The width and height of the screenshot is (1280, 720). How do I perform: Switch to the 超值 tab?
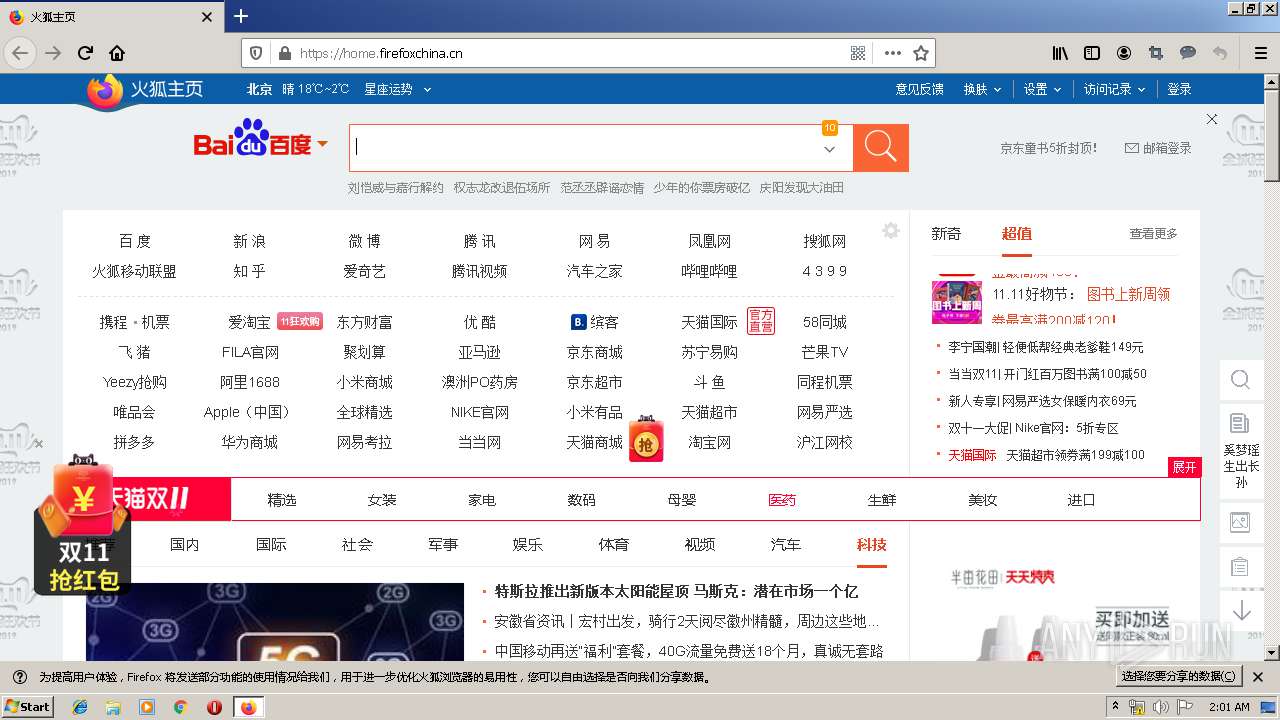tap(1016, 234)
